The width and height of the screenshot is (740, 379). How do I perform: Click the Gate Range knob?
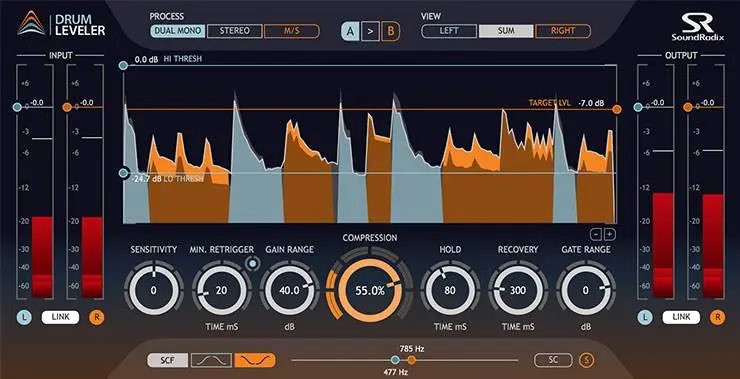click(585, 290)
